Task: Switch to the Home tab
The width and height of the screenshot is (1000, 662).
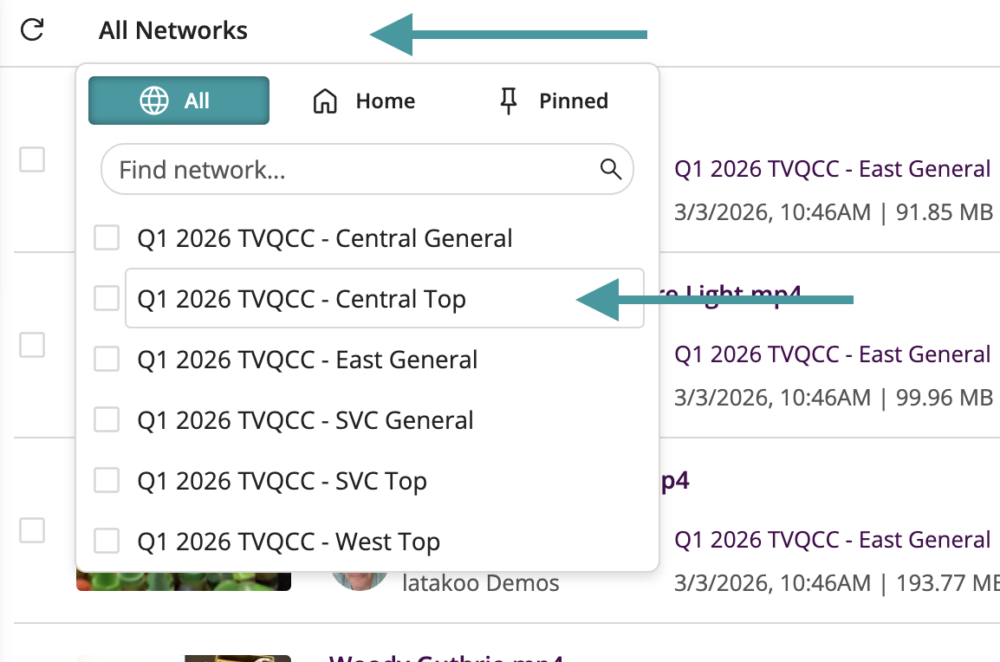Action: tap(363, 101)
